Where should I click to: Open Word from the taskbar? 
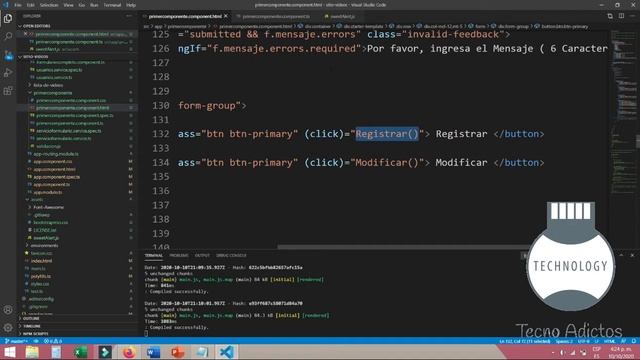(x=153, y=352)
